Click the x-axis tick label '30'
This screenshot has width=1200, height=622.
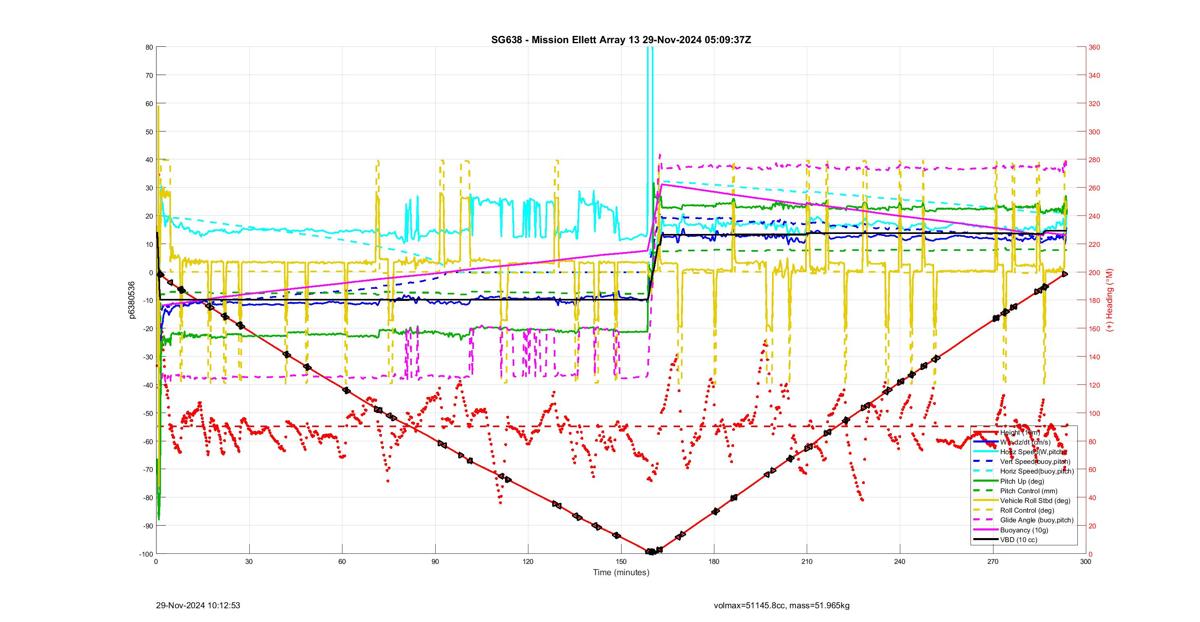click(249, 562)
